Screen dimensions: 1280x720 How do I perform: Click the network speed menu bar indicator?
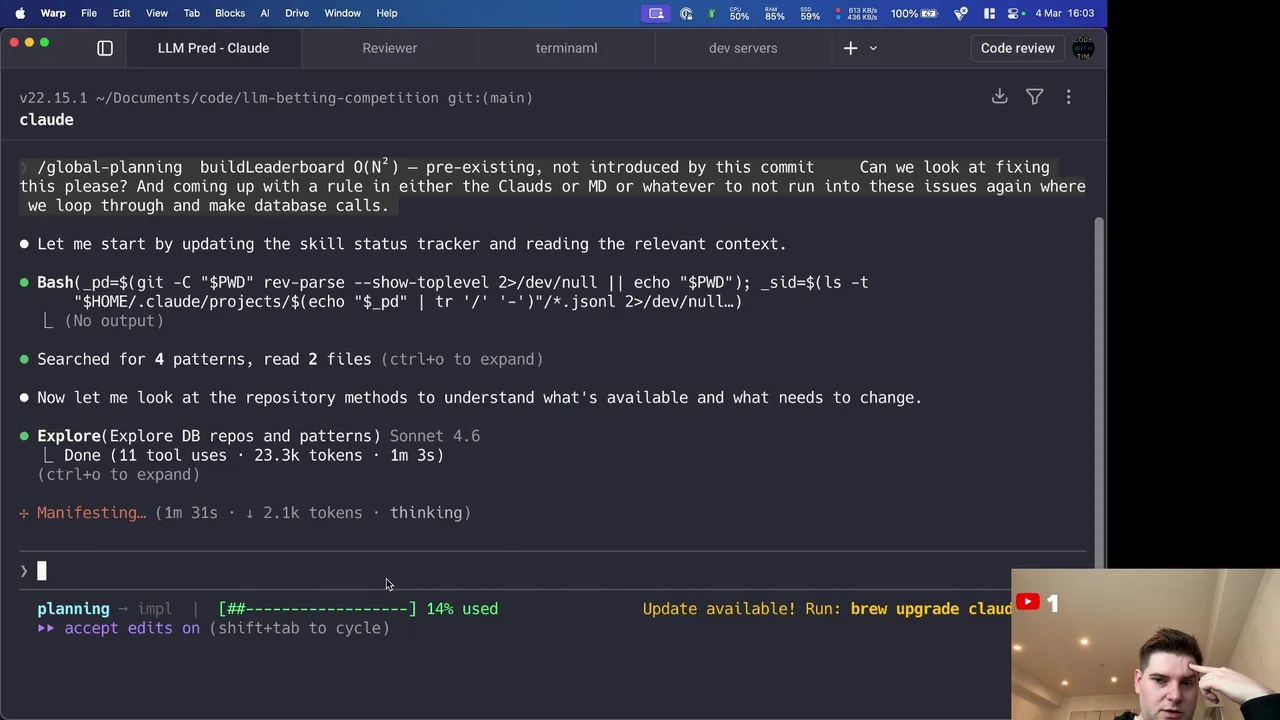pyautogui.click(x=857, y=13)
